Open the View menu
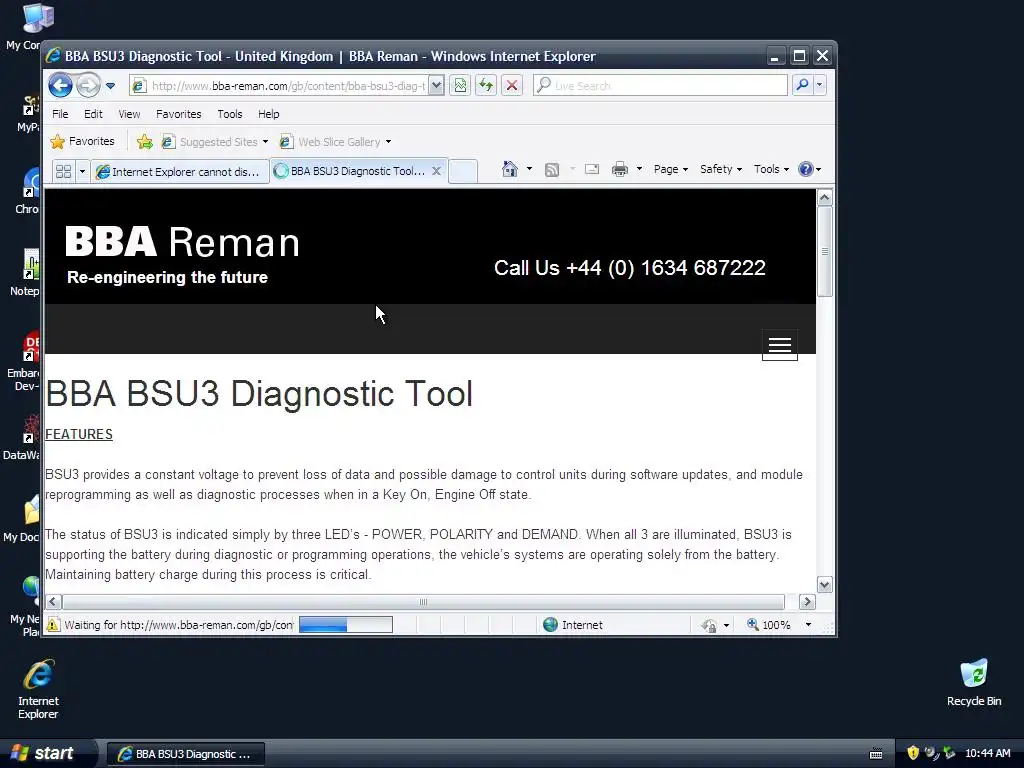The image size is (1024, 768). pos(129,114)
